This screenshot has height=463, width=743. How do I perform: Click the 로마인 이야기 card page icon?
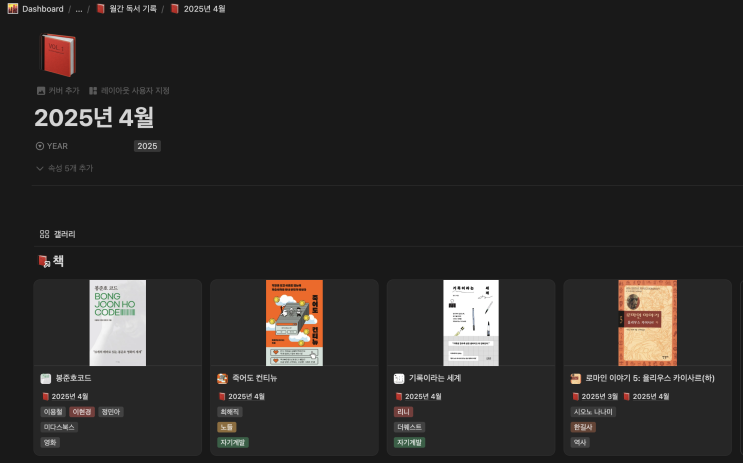tap(576, 379)
